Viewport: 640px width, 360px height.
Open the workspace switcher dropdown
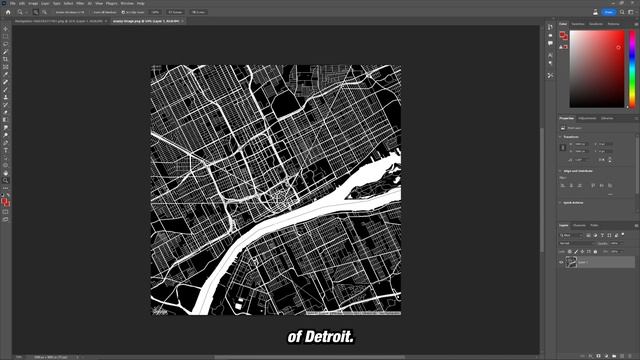631,12
